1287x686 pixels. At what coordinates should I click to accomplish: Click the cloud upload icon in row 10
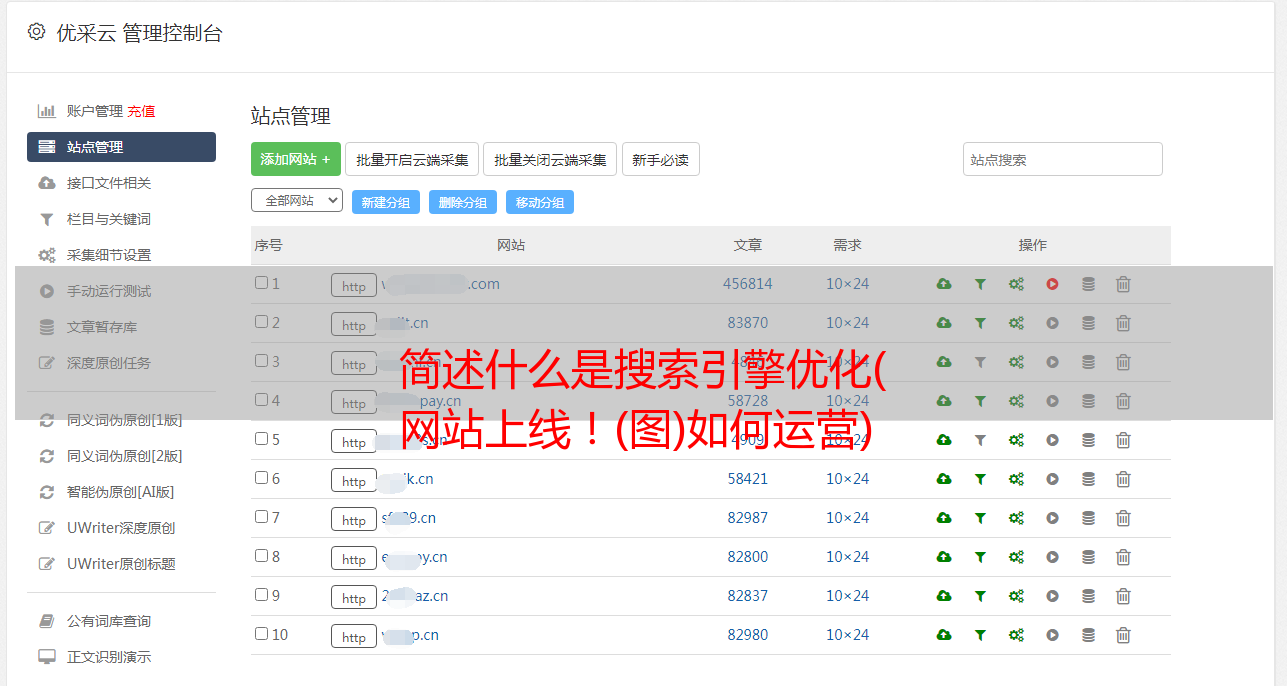click(x=944, y=635)
